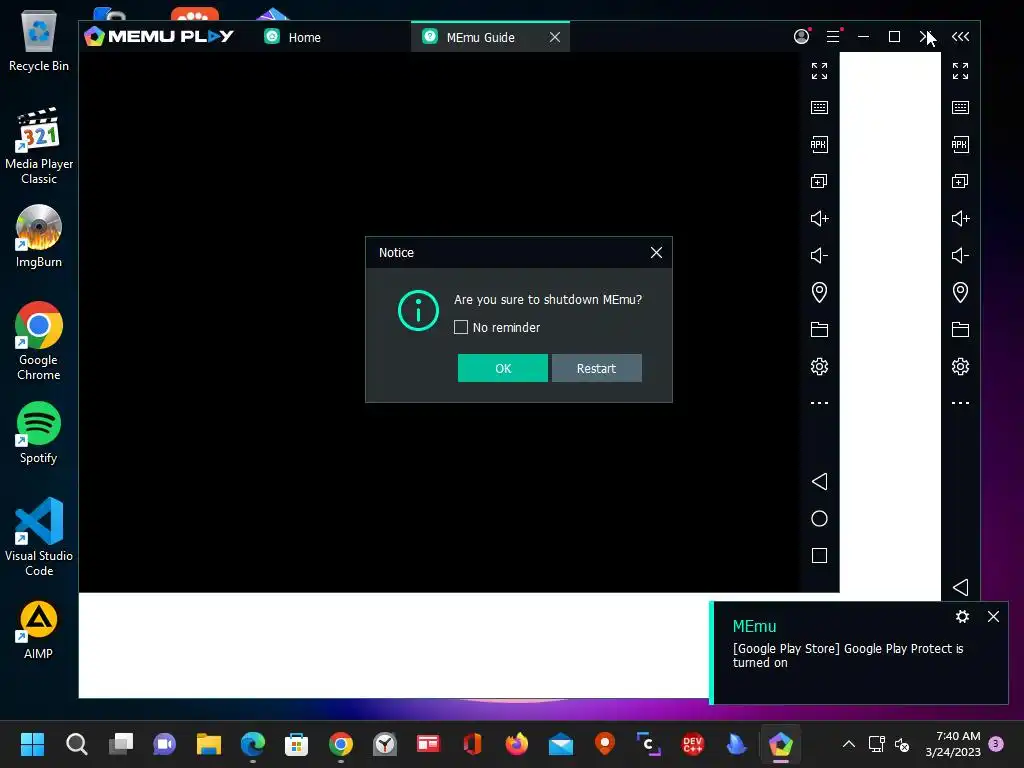
Task: Expand ellipsis in the far-right toolbar
Action: point(960,403)
